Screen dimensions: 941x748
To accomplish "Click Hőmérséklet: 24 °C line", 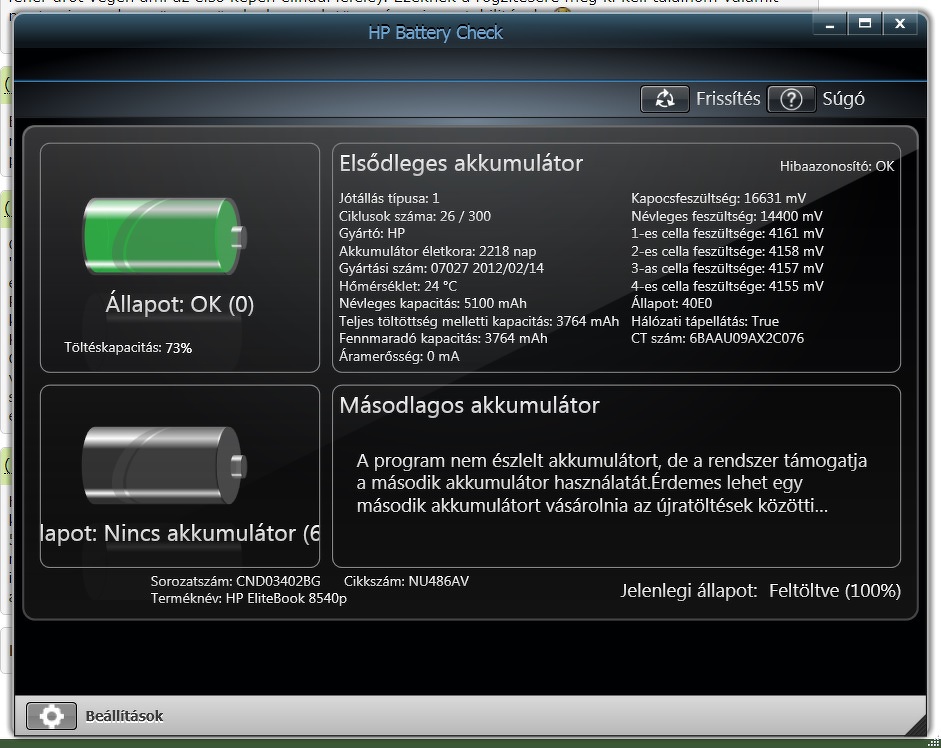I will [397, 286].
